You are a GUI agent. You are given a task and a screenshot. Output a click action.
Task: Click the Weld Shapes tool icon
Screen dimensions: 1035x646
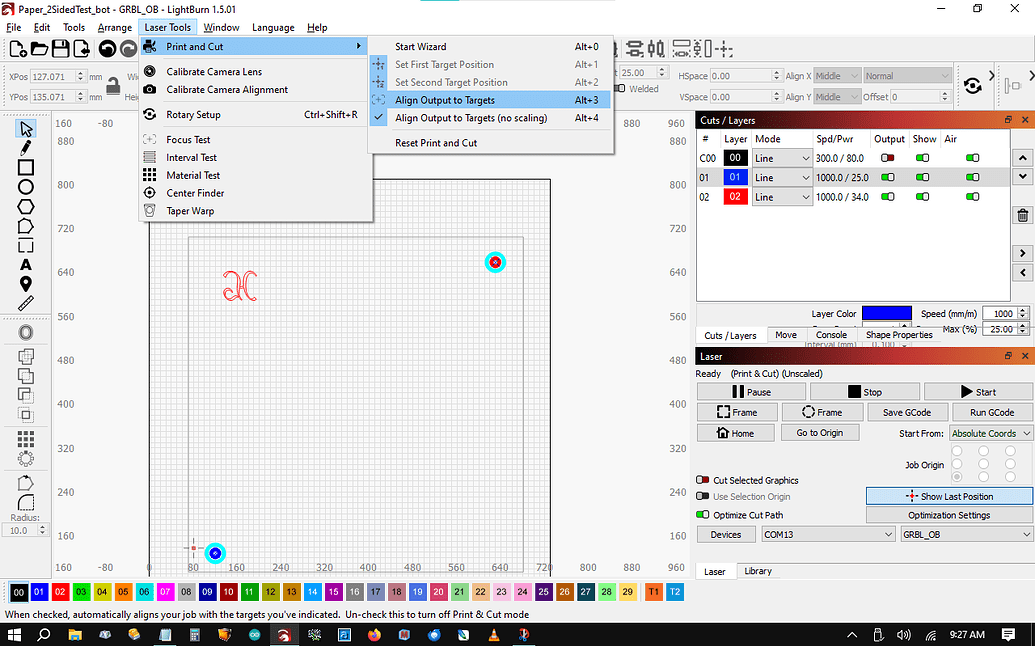point(26,357)
